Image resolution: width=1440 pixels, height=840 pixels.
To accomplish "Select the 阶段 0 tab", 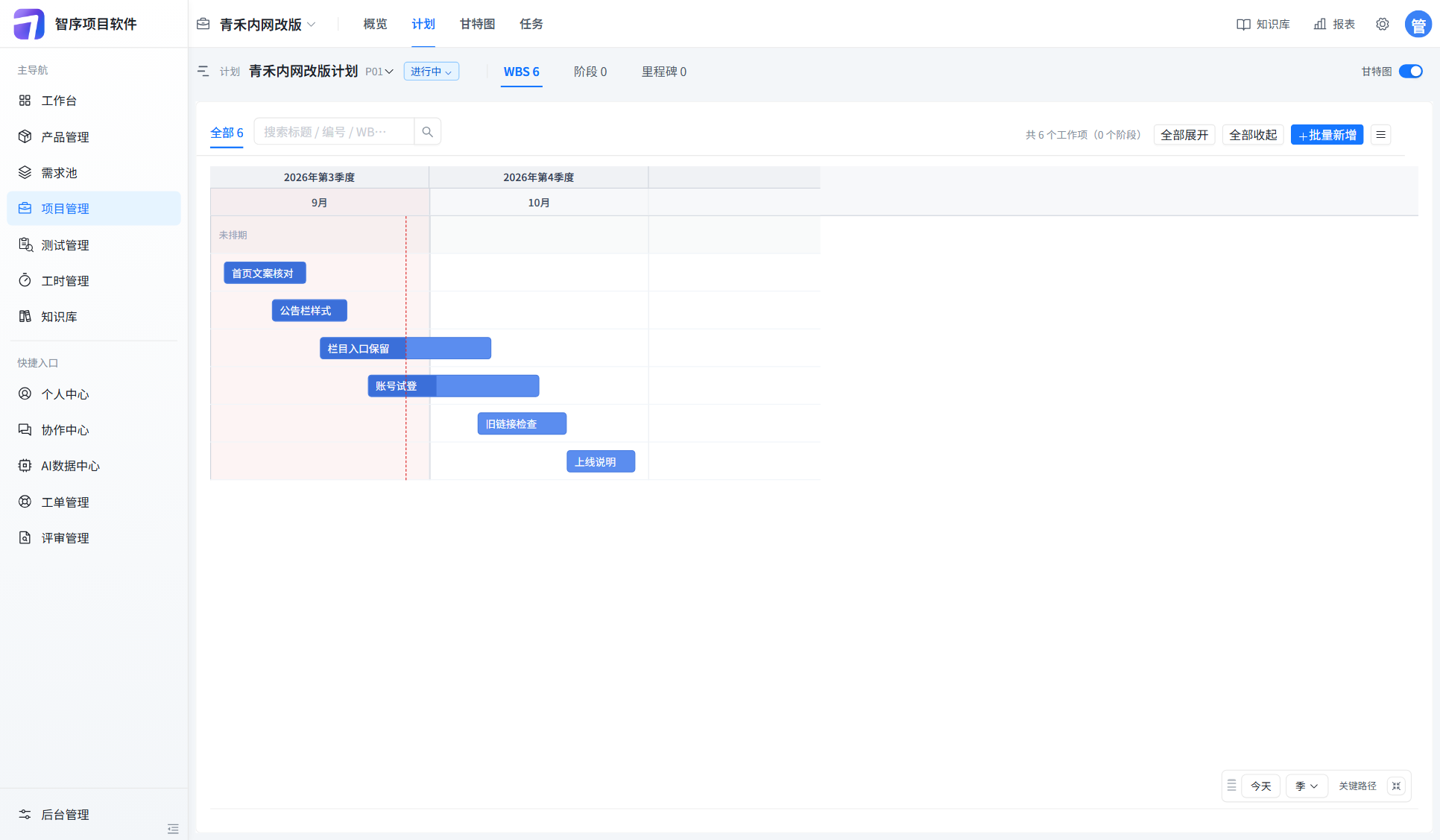I will [590, 72].
